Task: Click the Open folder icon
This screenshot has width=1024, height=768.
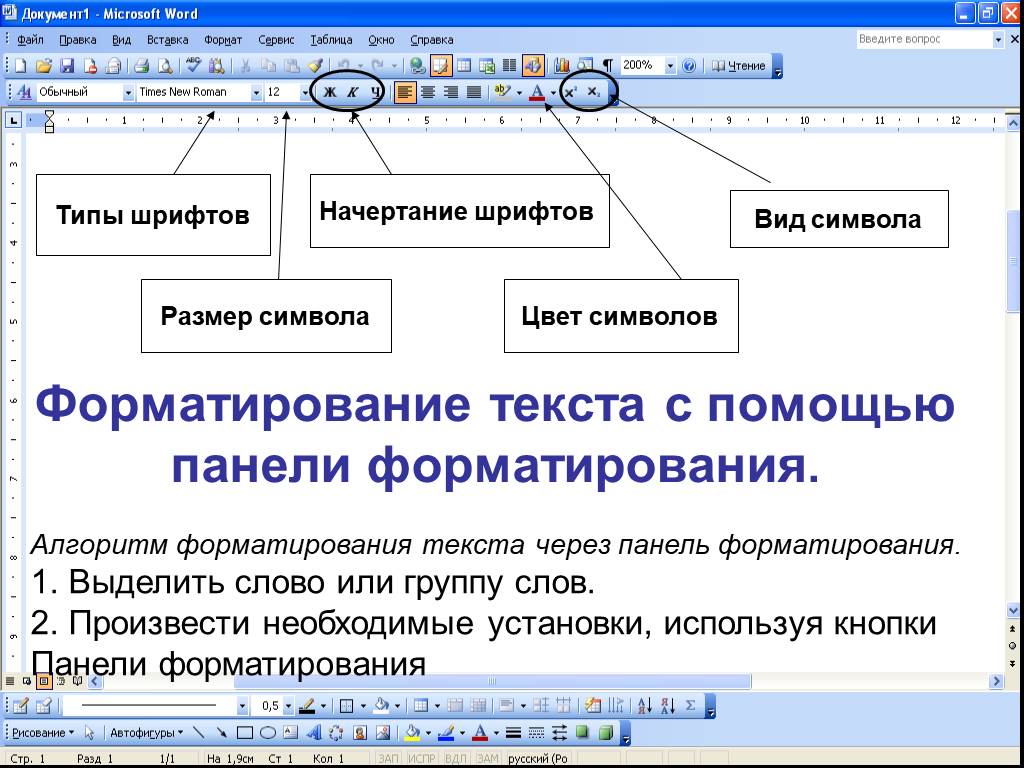Action: [x=43, y=65]
